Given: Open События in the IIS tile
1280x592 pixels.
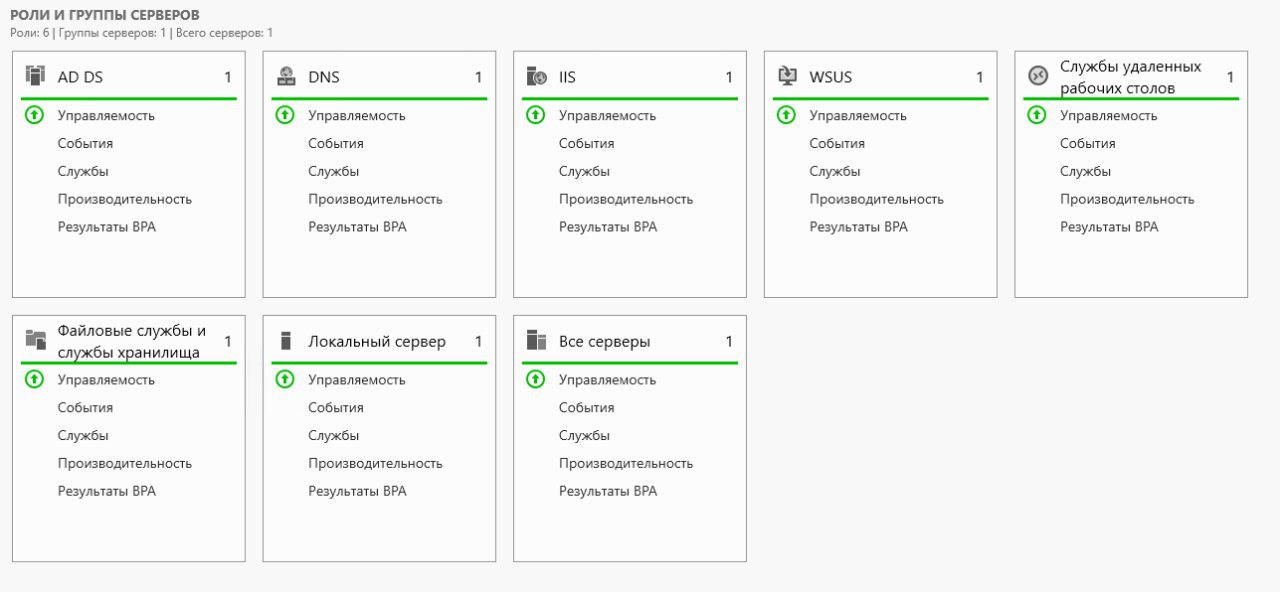Looking at the screenshot, I should (586, 143).
